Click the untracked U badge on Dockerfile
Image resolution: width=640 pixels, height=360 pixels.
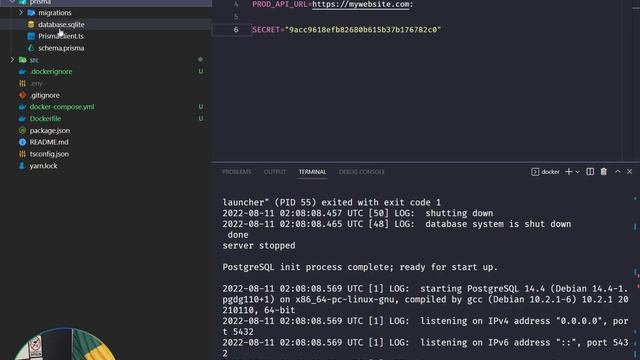pos(200,119)
